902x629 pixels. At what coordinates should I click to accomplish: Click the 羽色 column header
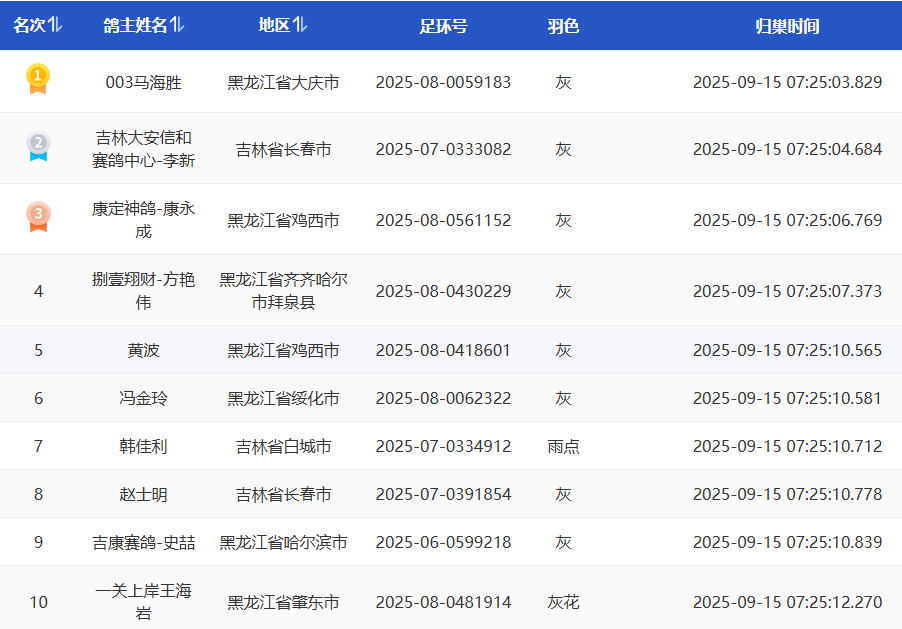click(563, 26)
